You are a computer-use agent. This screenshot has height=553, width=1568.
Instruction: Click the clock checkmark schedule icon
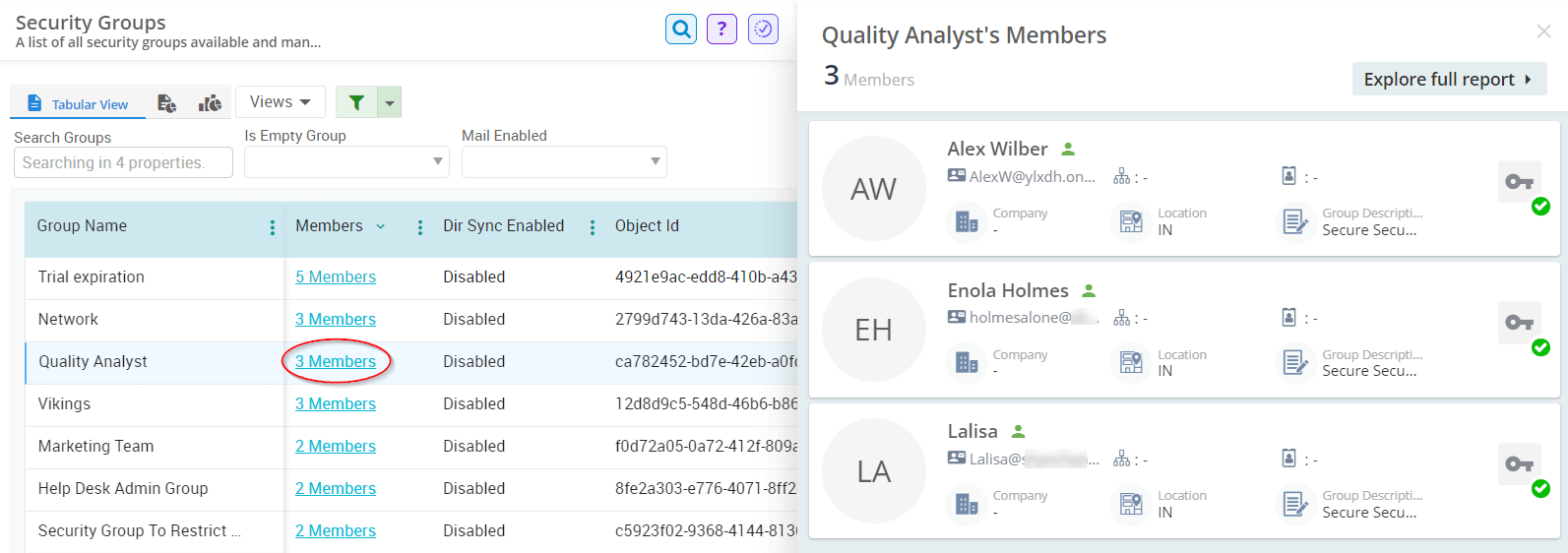[x=763, y=29]
